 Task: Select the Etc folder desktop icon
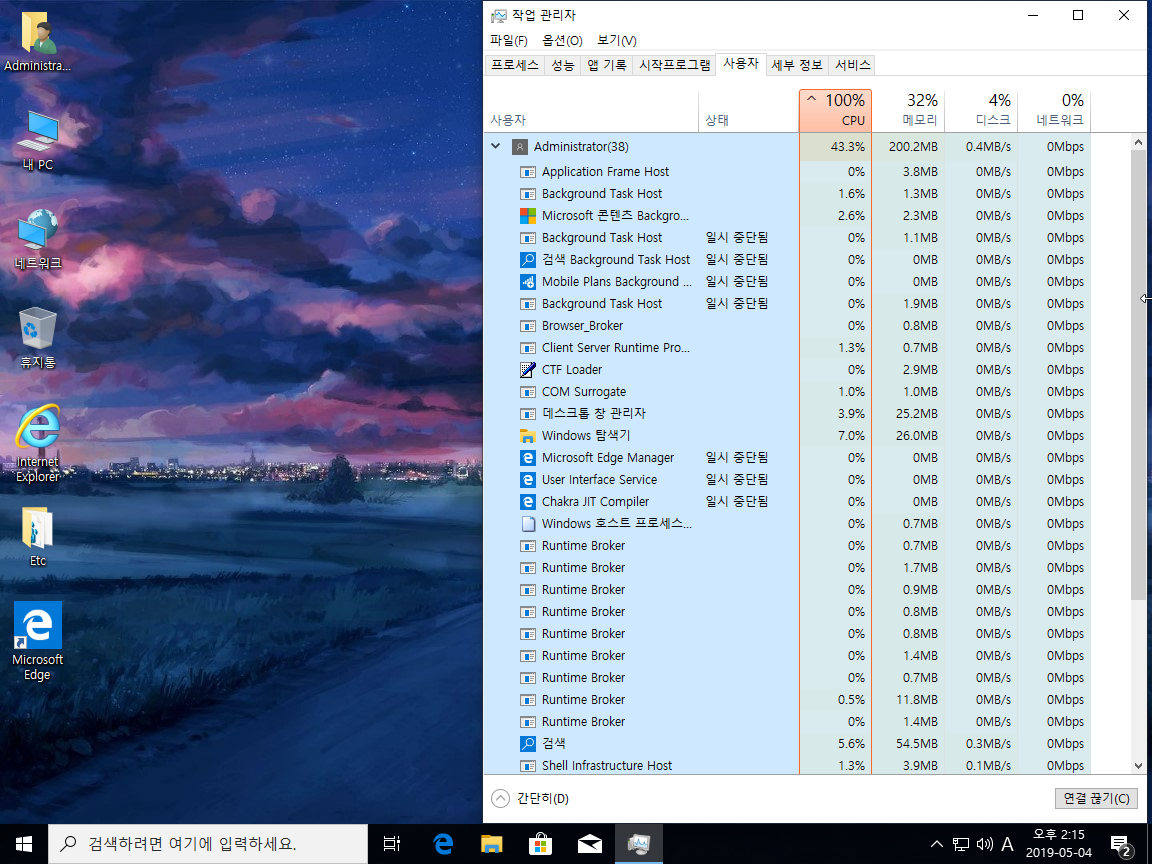[37, 537]
